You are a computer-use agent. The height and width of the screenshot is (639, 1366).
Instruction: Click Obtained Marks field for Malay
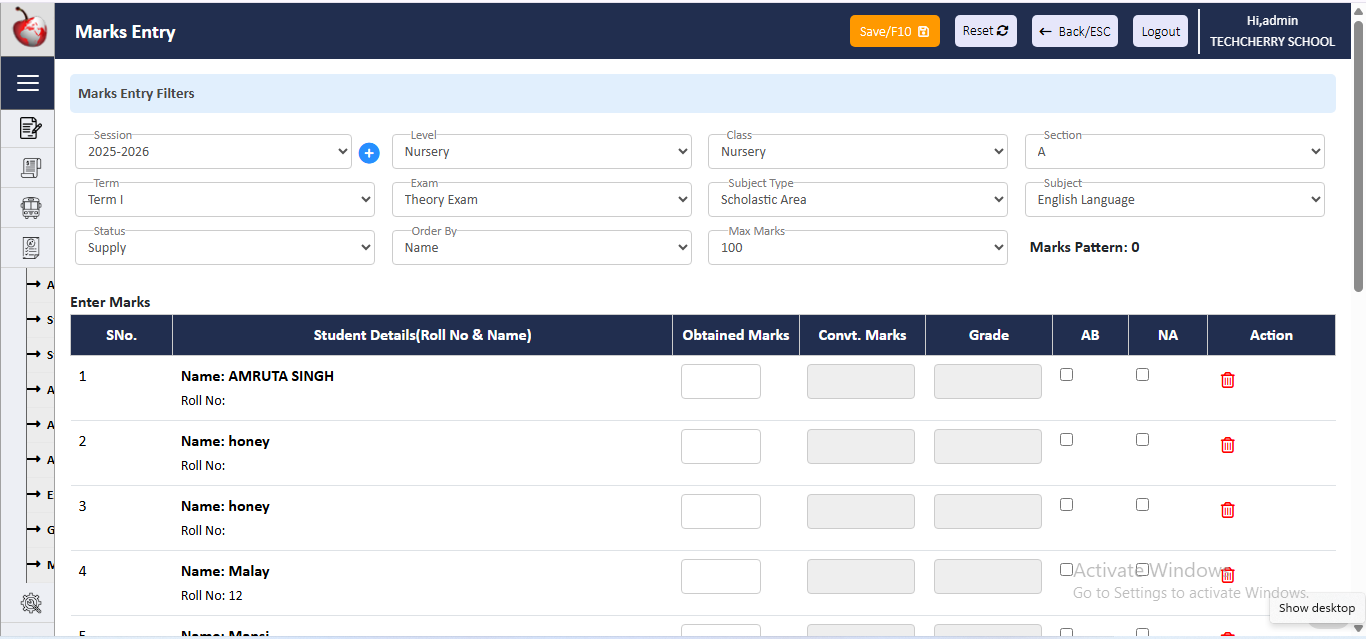(720, 576)
